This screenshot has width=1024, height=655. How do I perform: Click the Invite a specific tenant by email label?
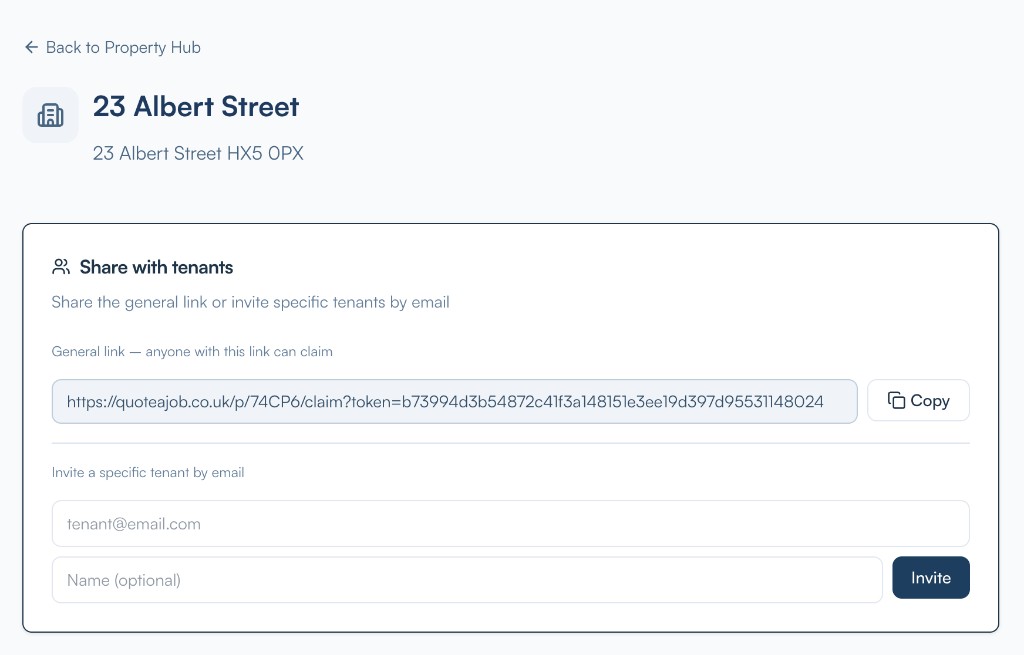click(148, 472)
